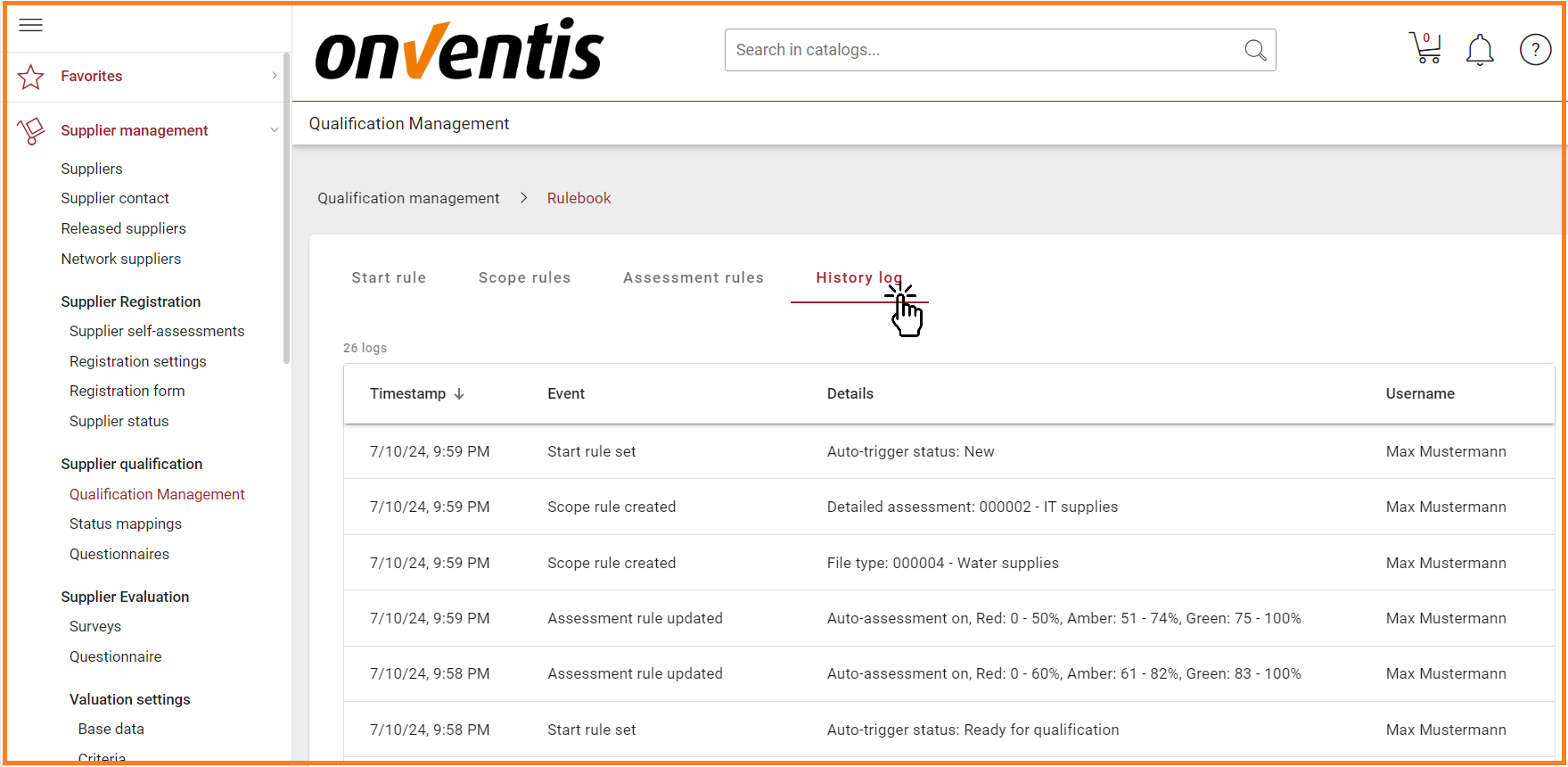Switch to the Start rule tab

point(389,278)
